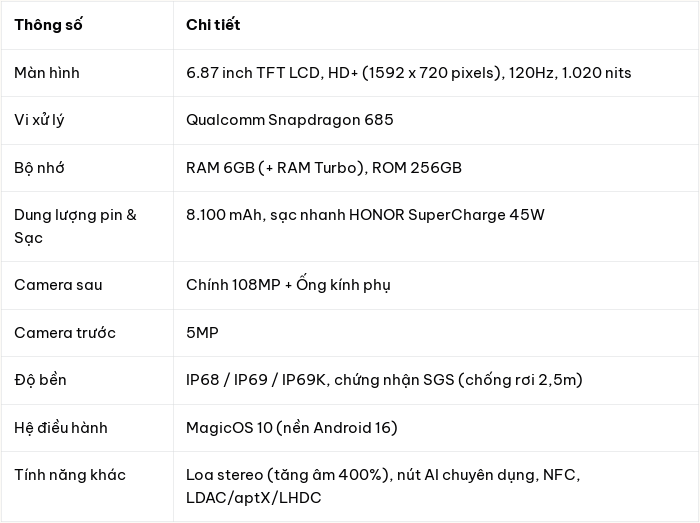Image resolution: width=700 pixels, height=523 pixels.
Task: Click the Qualcomm Snapdragon 685 text
Action: 290,120
